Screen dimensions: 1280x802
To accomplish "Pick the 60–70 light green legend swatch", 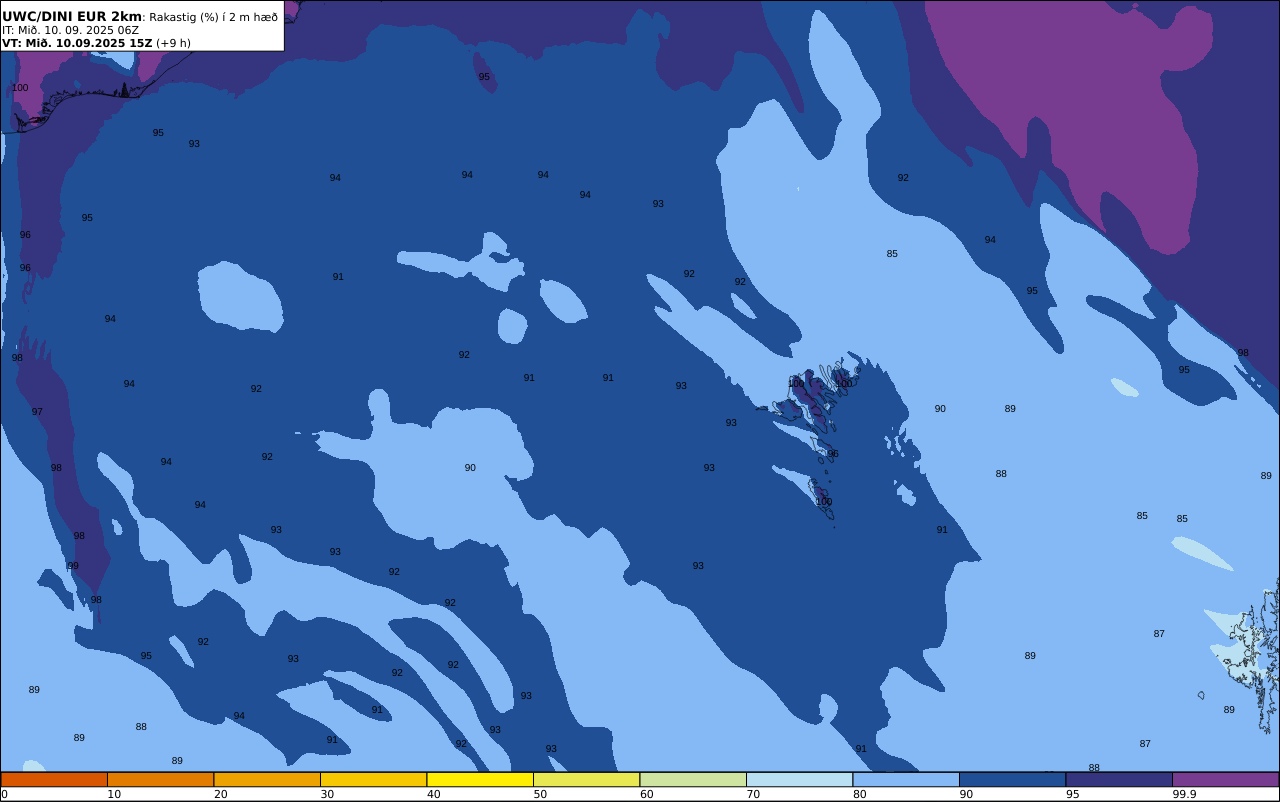I will [693, 779].
